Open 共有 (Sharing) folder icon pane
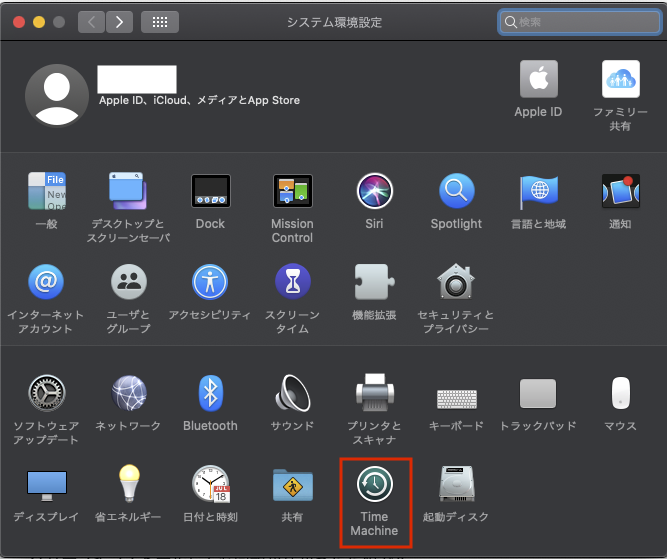 (x=293, y=485)
